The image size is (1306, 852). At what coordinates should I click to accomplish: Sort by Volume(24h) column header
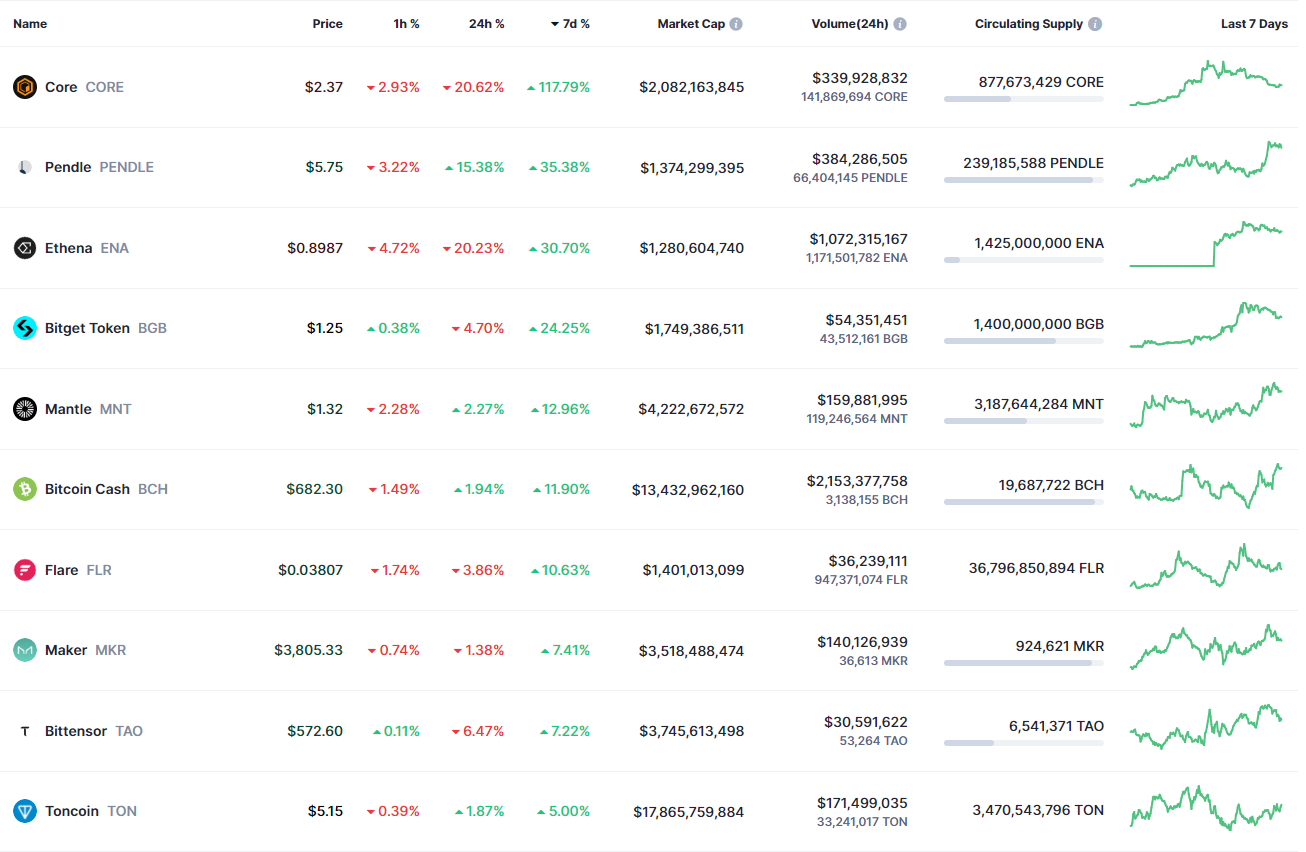point(850,23)
